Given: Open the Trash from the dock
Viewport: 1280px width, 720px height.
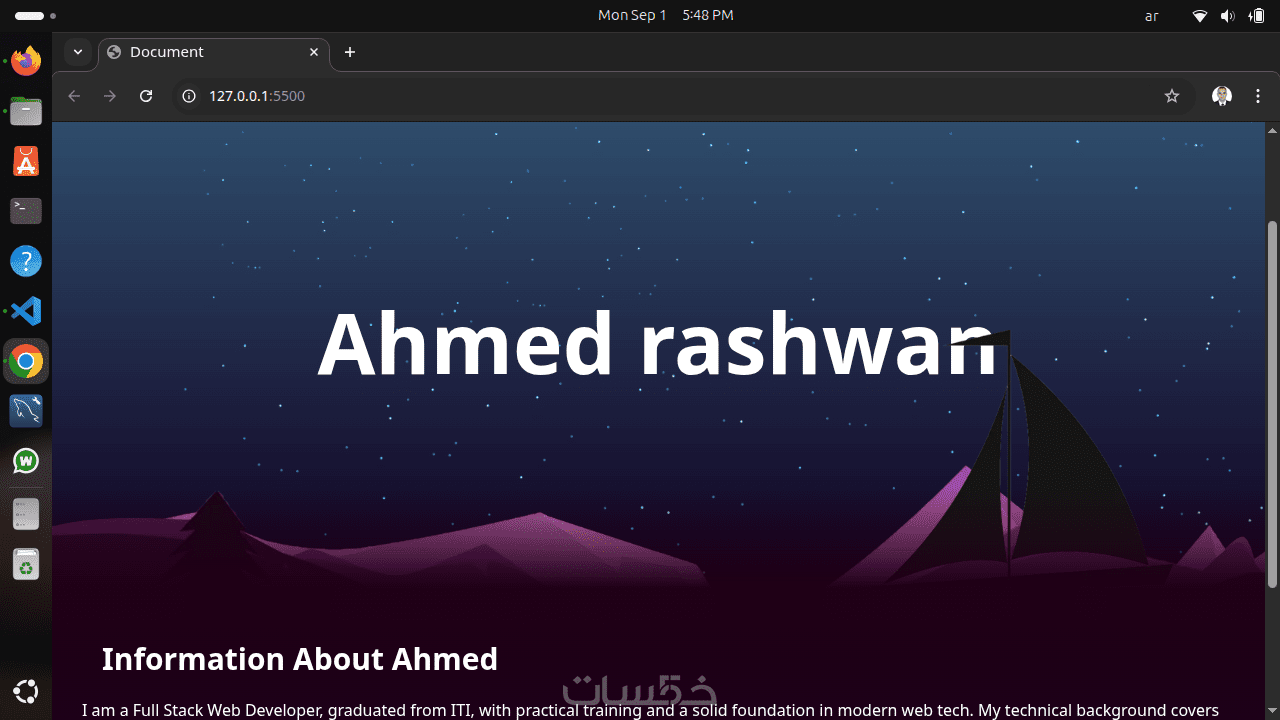Looking at the screenshot, I should click(x=26, y=564).
